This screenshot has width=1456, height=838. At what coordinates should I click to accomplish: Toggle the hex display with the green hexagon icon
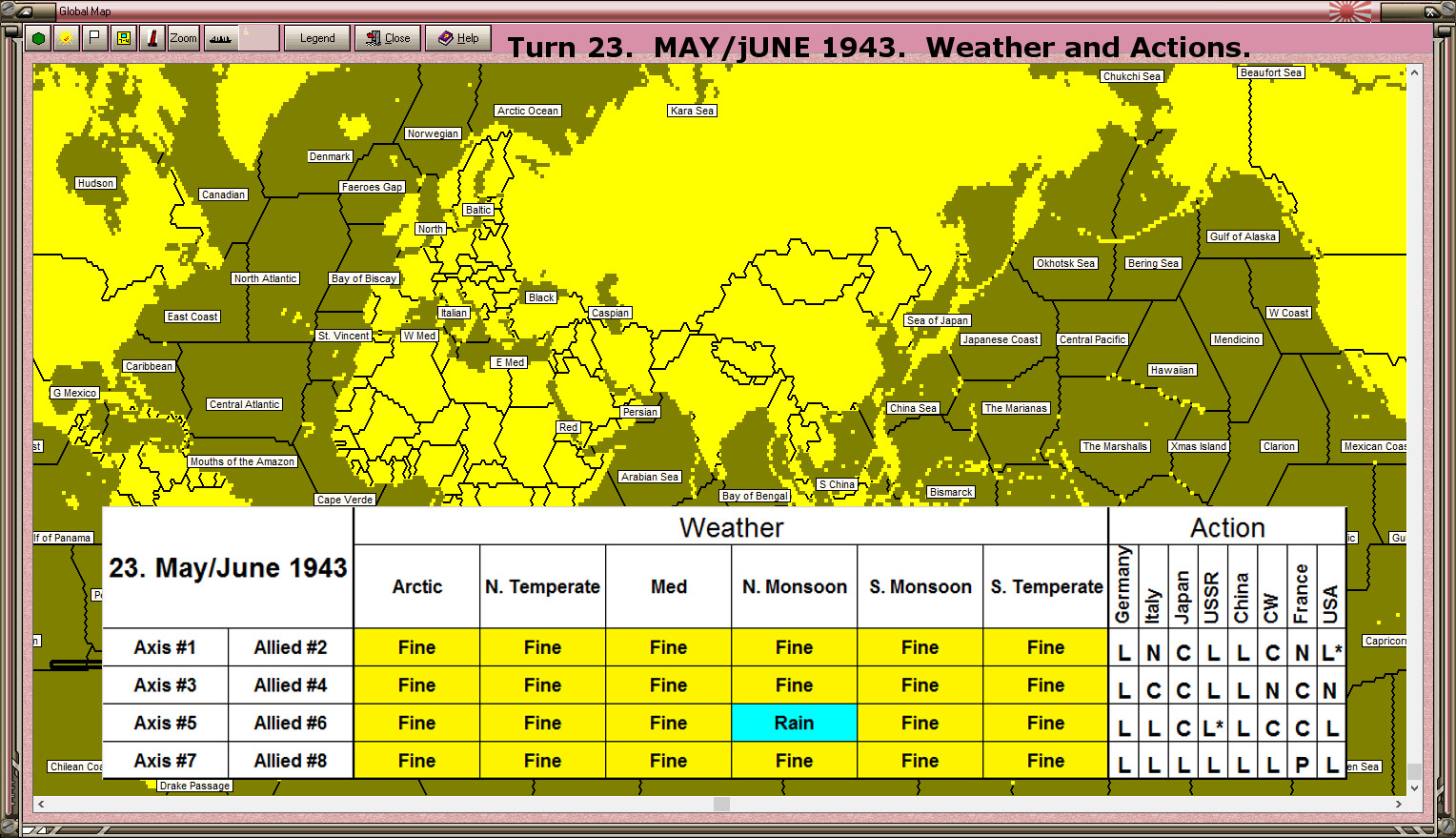click(36, 38)
